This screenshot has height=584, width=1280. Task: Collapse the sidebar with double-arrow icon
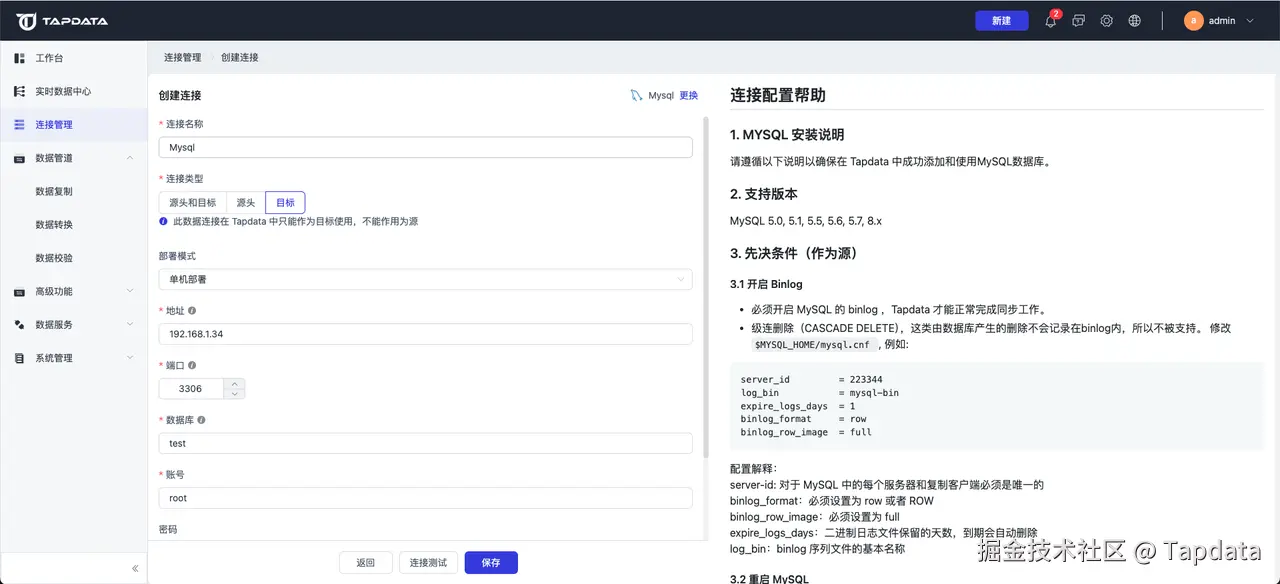click(135, 568)
